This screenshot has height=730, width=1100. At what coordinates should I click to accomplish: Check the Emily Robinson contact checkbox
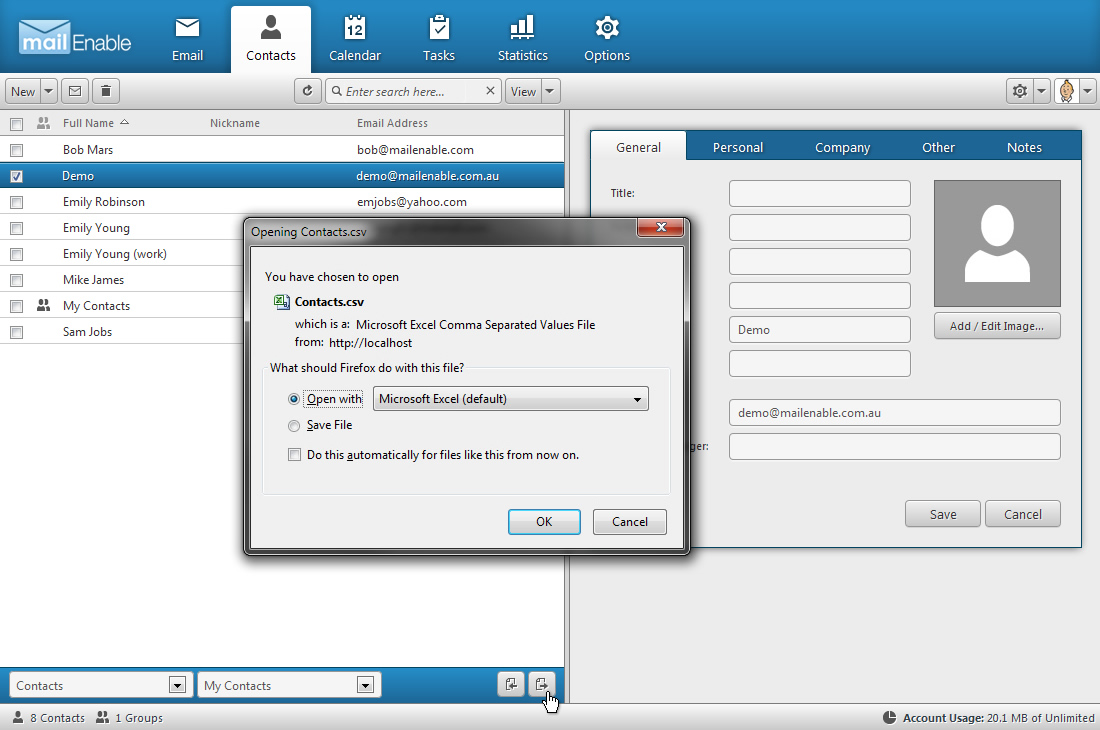pos(17,202)
